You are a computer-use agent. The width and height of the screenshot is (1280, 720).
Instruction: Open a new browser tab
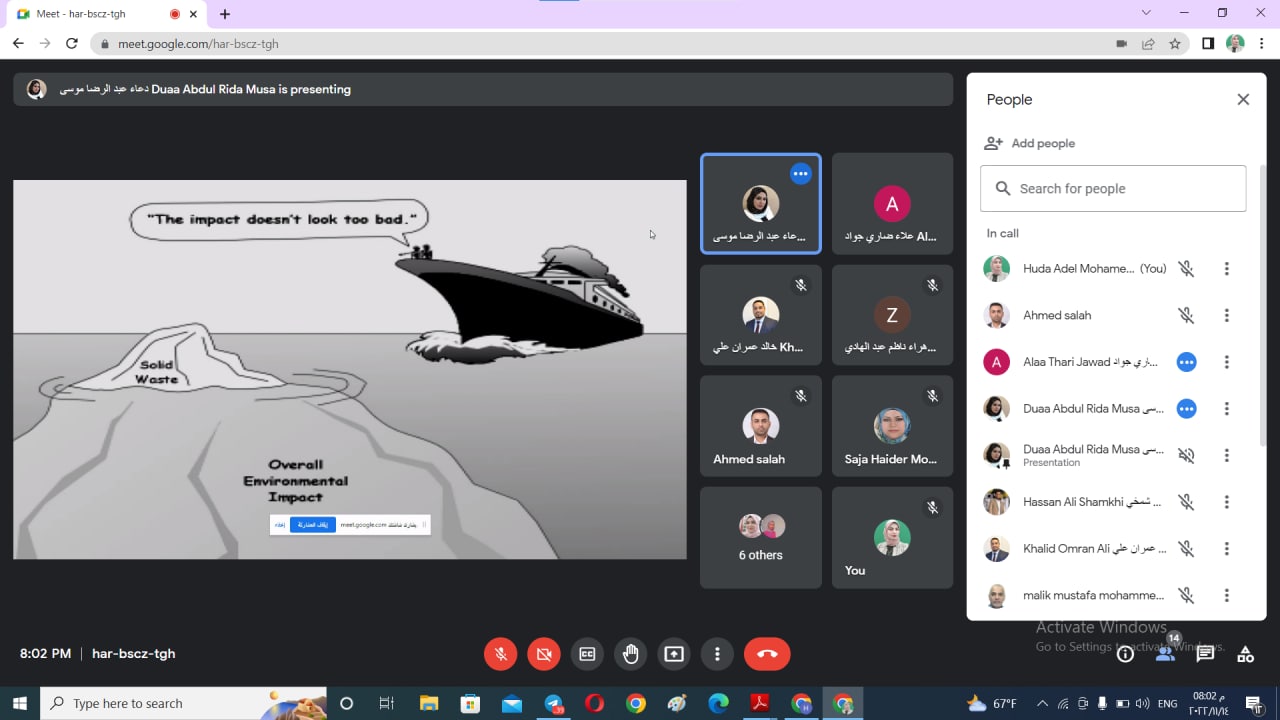(x=225, y=14)
